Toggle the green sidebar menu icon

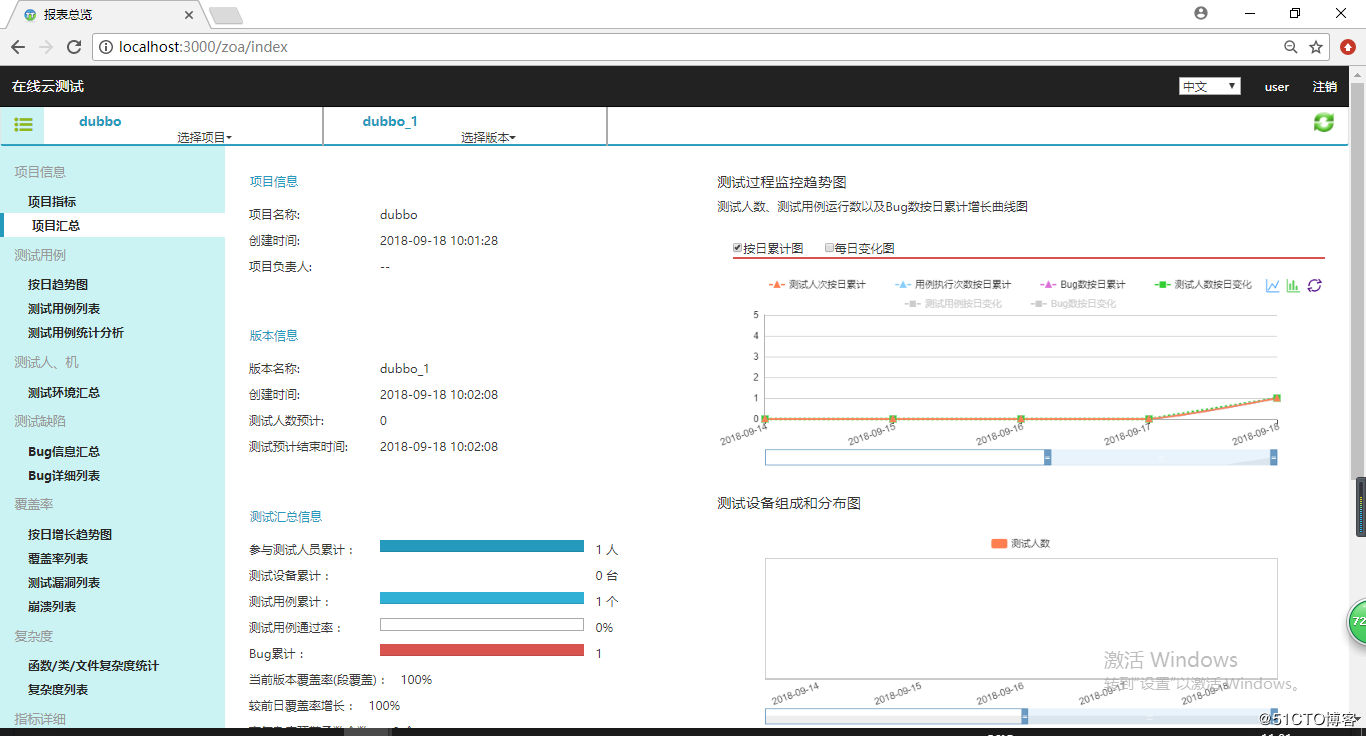coord(23,125)
